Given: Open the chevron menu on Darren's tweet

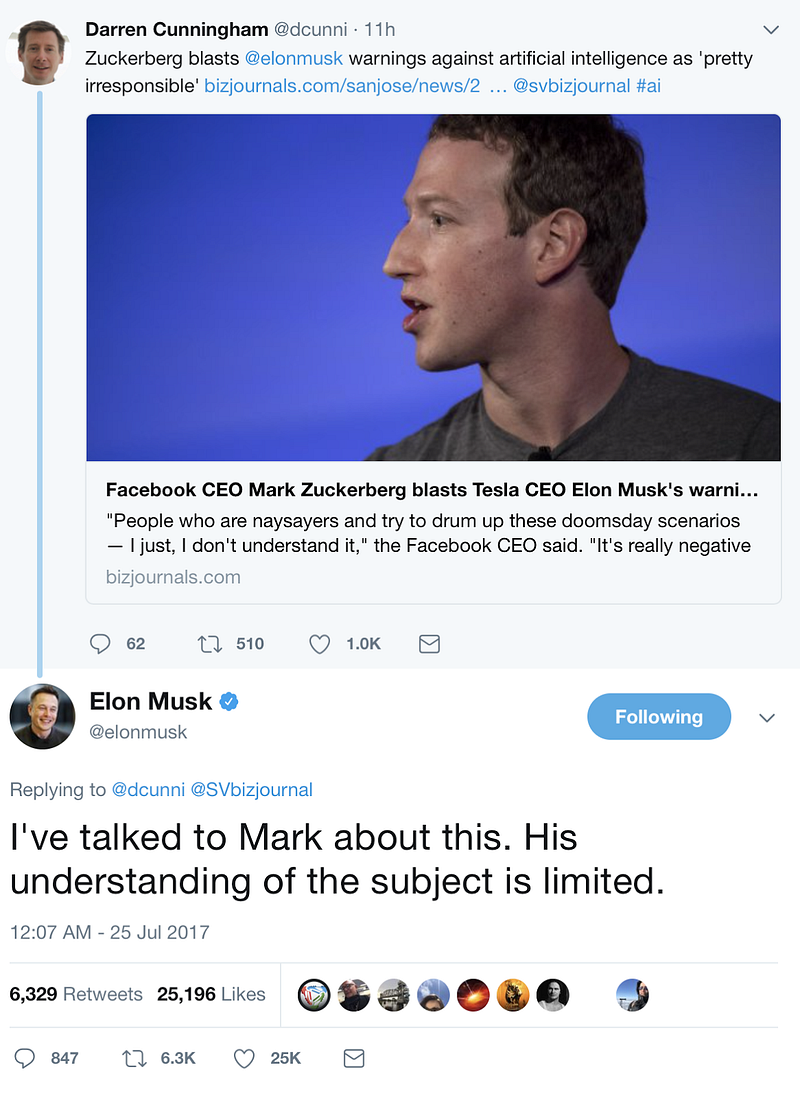Looking at the screenshot, I should [x=770, y=30].
